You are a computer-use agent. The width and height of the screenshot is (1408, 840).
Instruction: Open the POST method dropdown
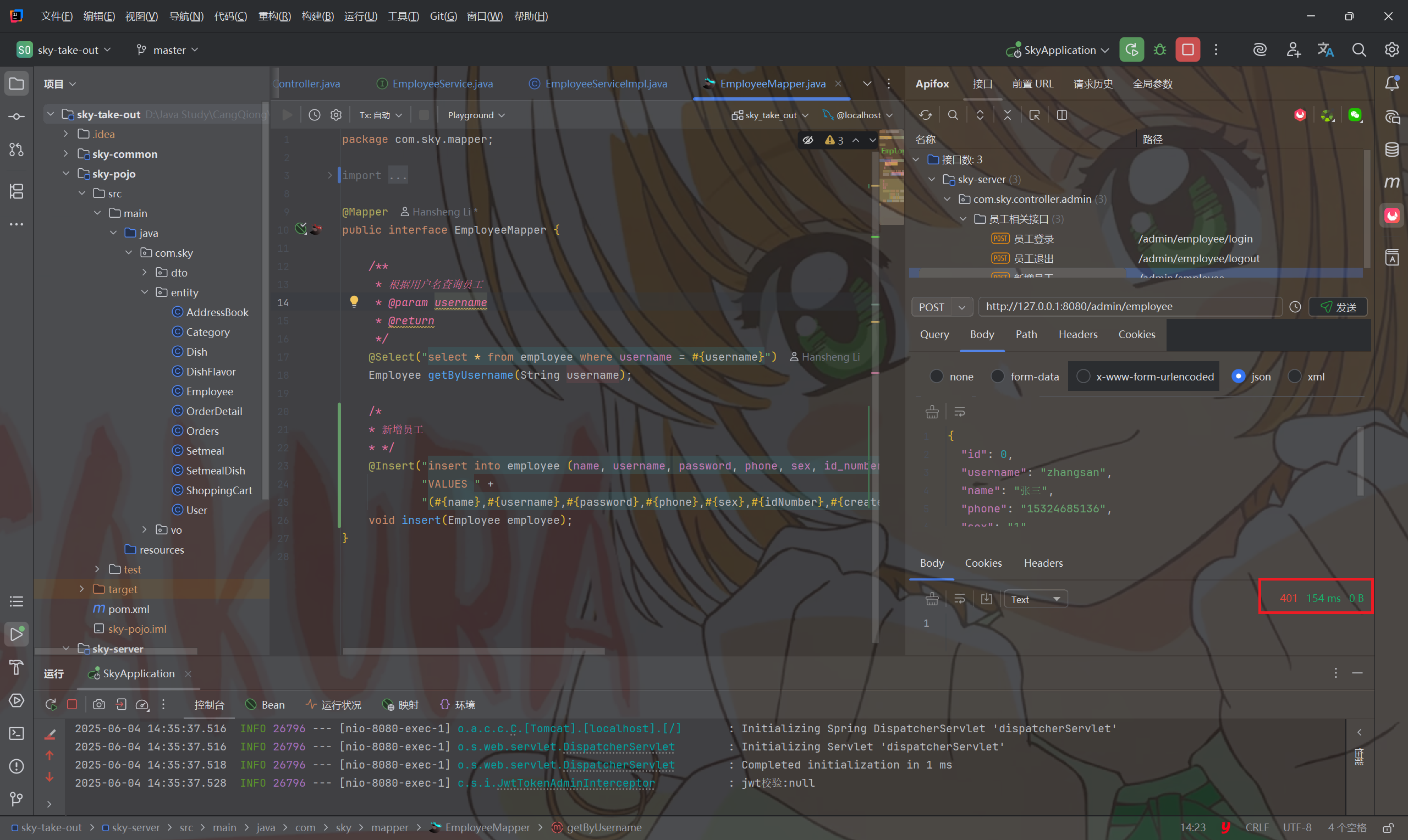(x=942, y=307)
